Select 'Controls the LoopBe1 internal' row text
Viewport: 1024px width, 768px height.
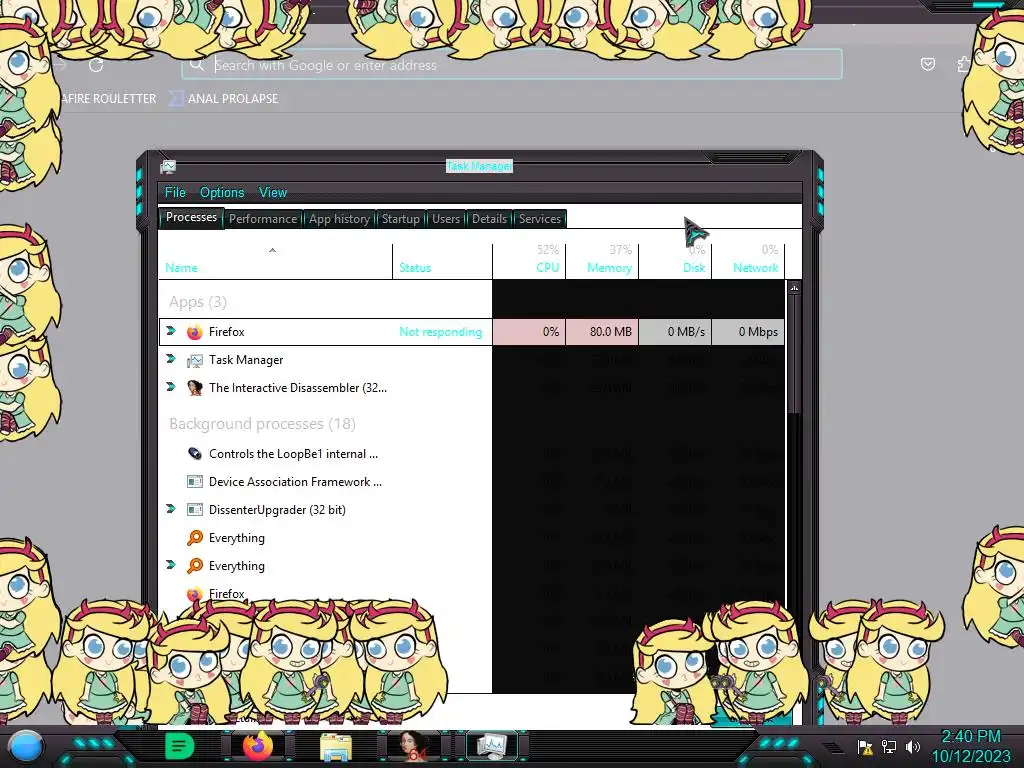(x=293, y=454)
